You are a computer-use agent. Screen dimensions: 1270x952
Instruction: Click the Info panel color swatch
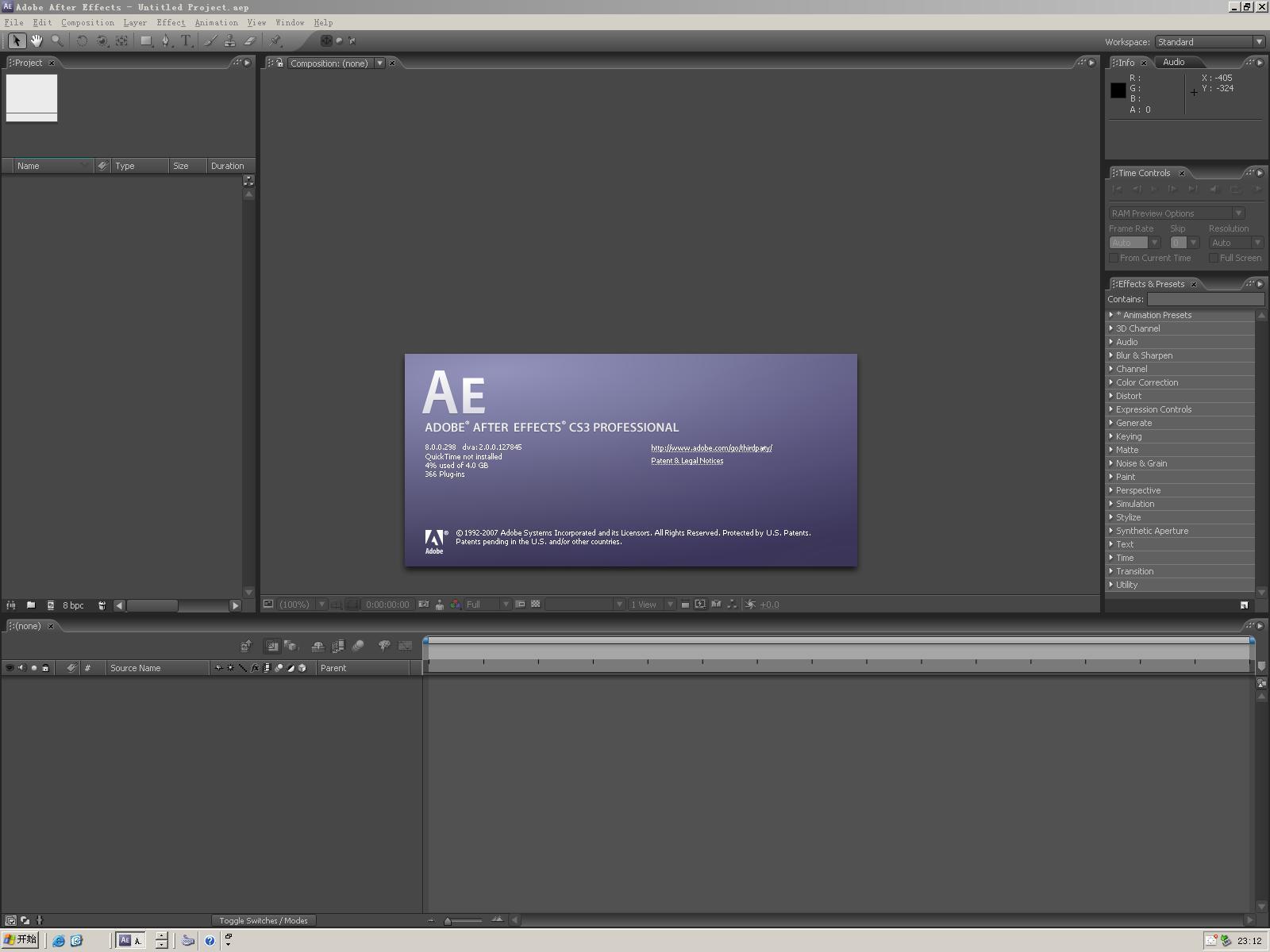coord(1118,90)
